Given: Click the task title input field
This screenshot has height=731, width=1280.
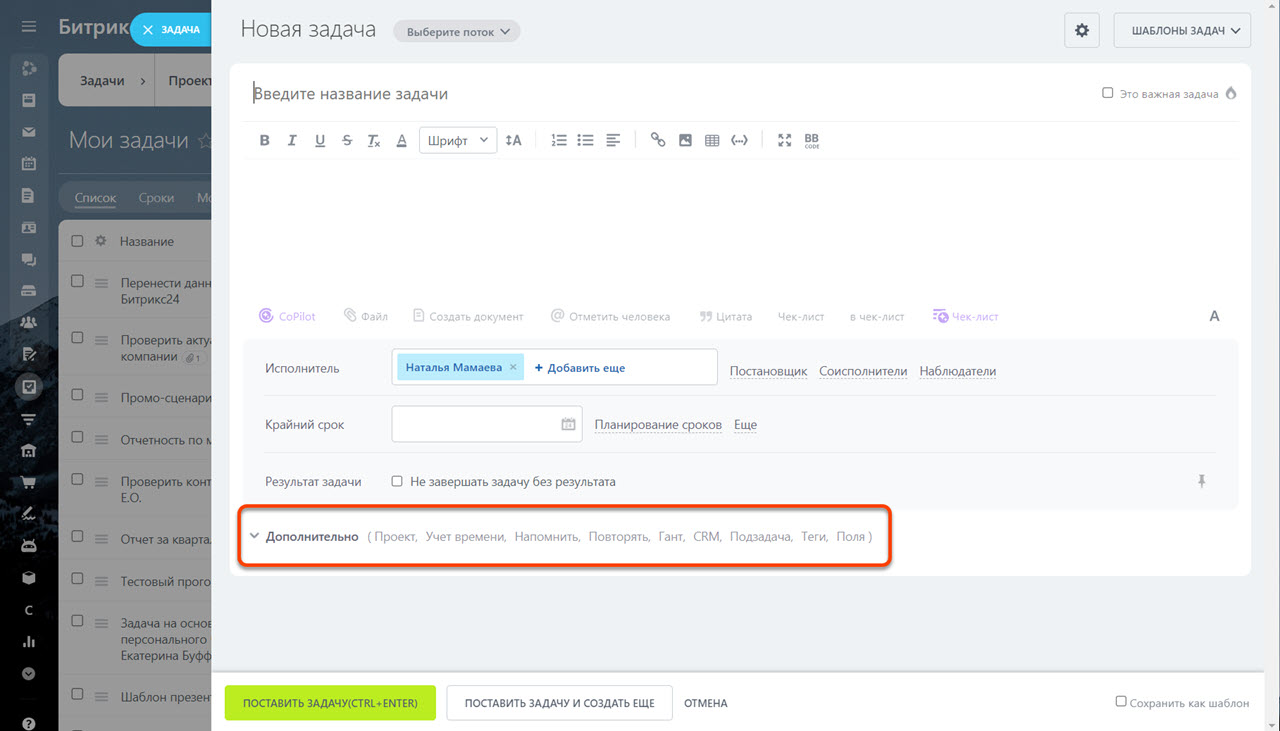Looking at the screenshot, I should 670,94.
